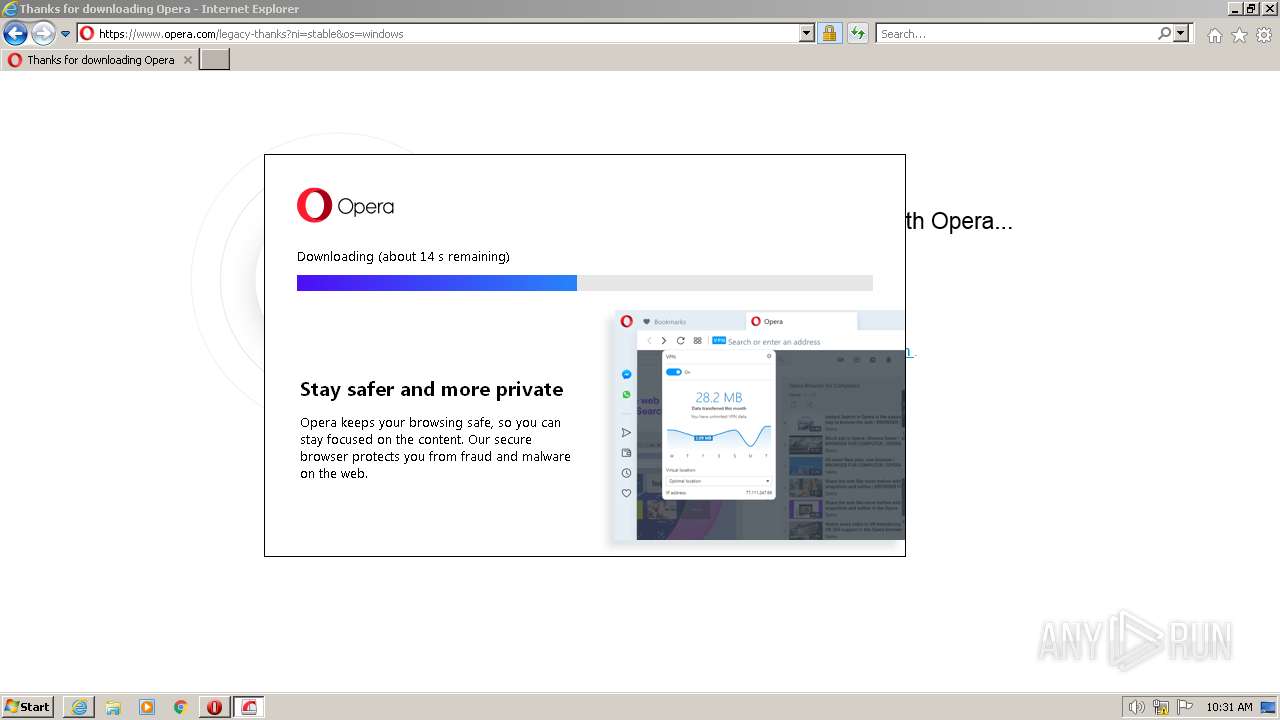Image resolution: width=1280 pixels, height=720 pixels.
Task: Restore down the Internet Explorer window
Action: pos(1252,9)
